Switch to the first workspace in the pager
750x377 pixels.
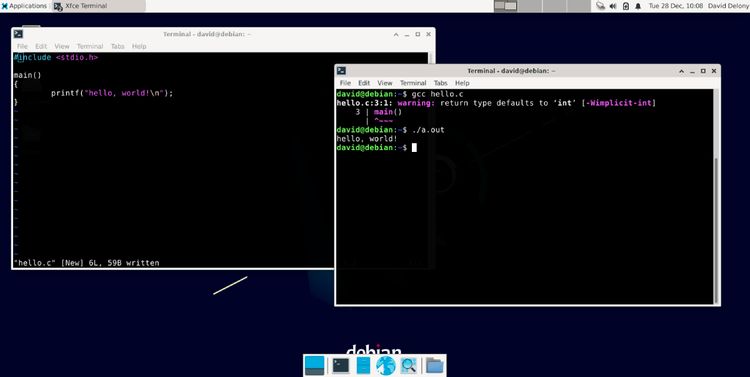[x=506, y=6]
